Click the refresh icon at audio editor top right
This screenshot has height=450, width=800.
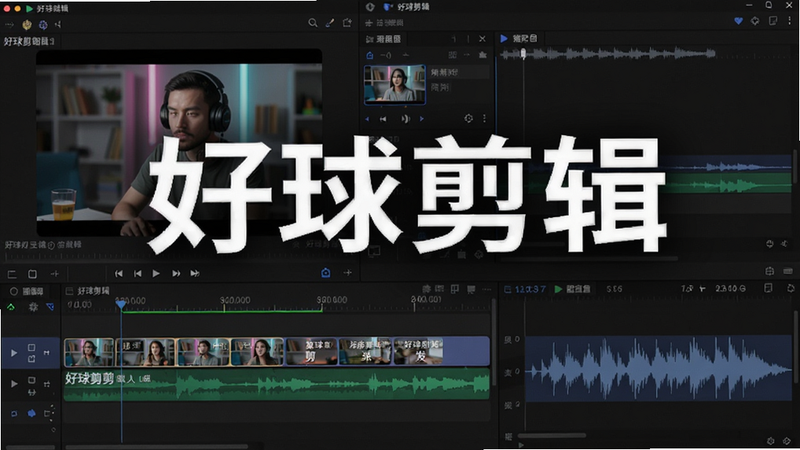point(791,288)
